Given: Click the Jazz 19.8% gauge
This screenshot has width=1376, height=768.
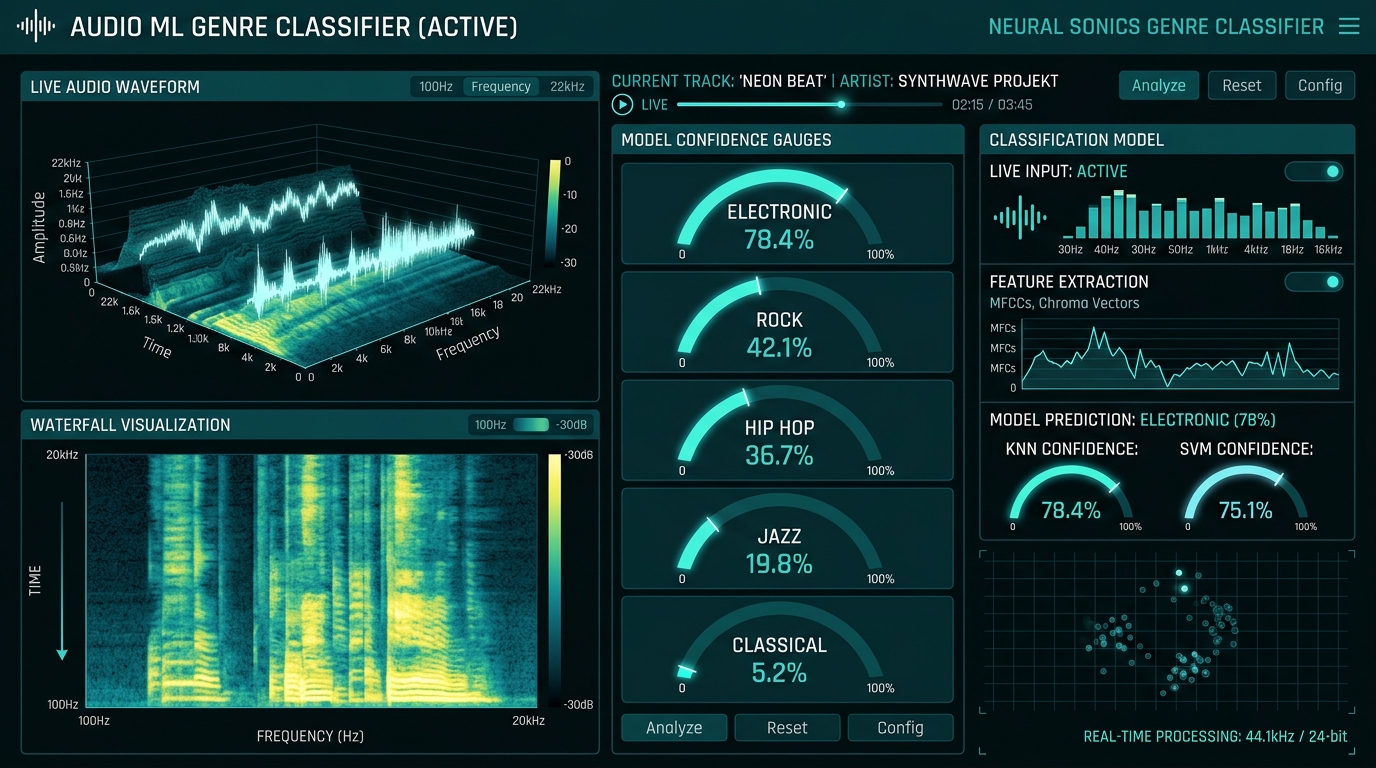Looking at the screenshot, I should [787, 538].
